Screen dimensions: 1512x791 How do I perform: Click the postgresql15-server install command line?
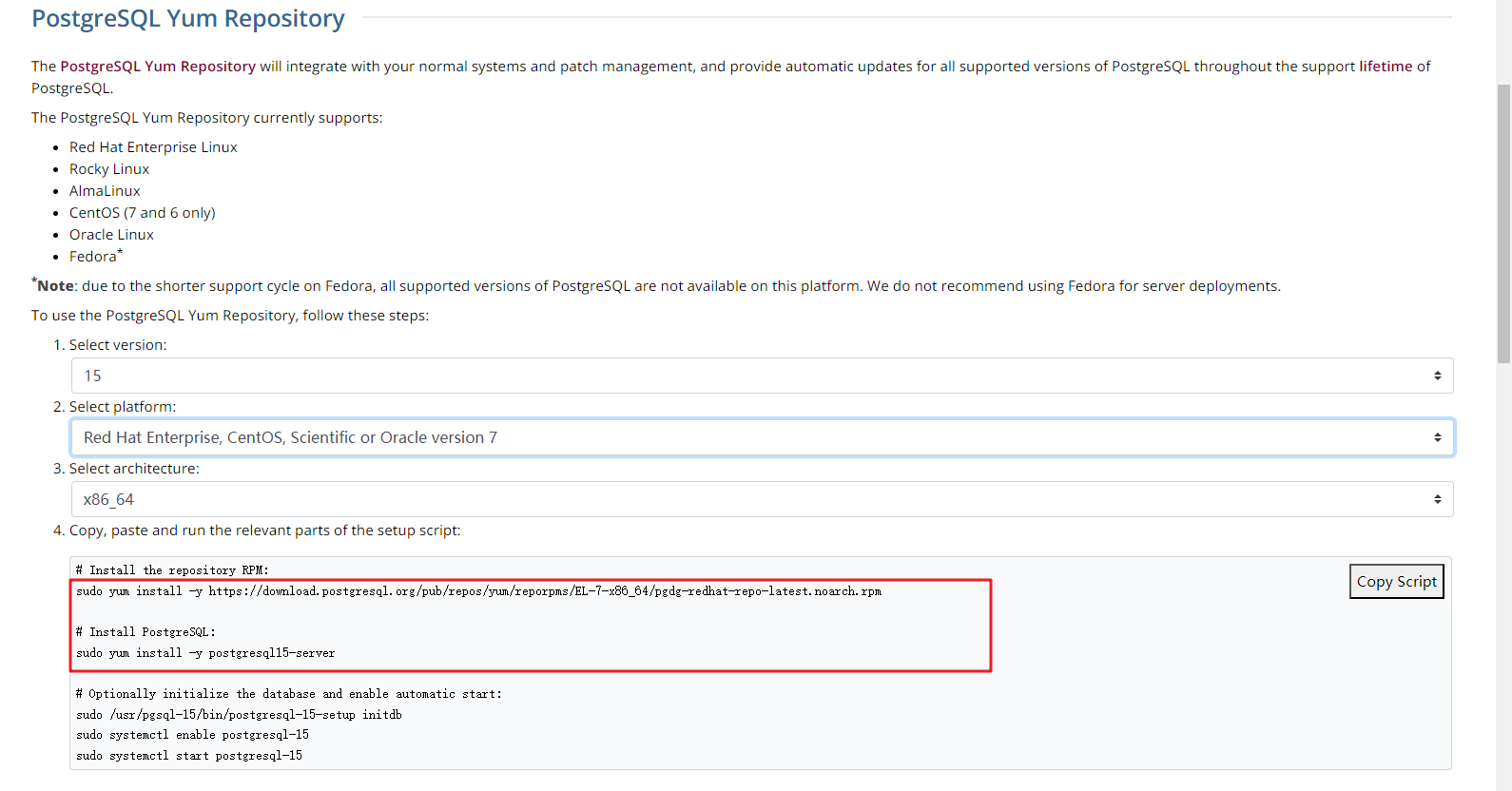[x=205, y=653]
